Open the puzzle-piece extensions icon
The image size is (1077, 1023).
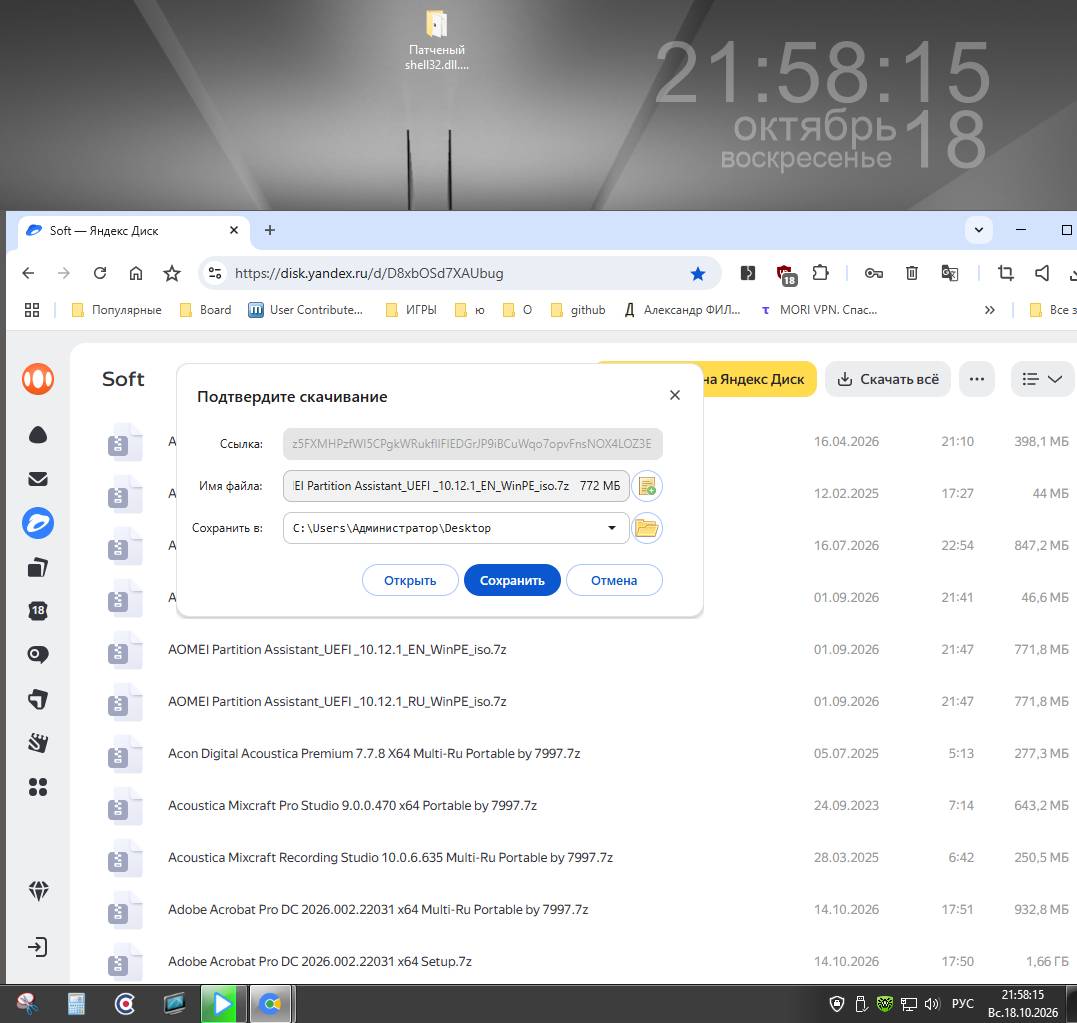[x=820, y=273]
